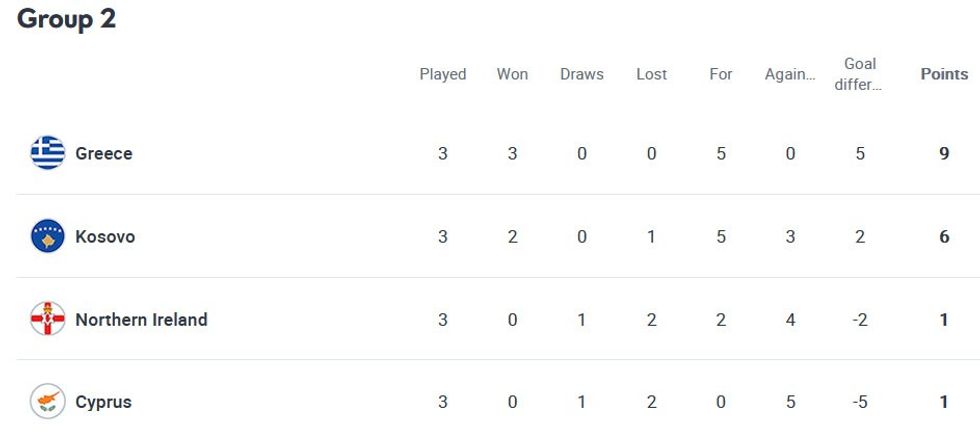Screen dimensions: 980x444
Task: Click the Won column header
Action: [512, 74]
